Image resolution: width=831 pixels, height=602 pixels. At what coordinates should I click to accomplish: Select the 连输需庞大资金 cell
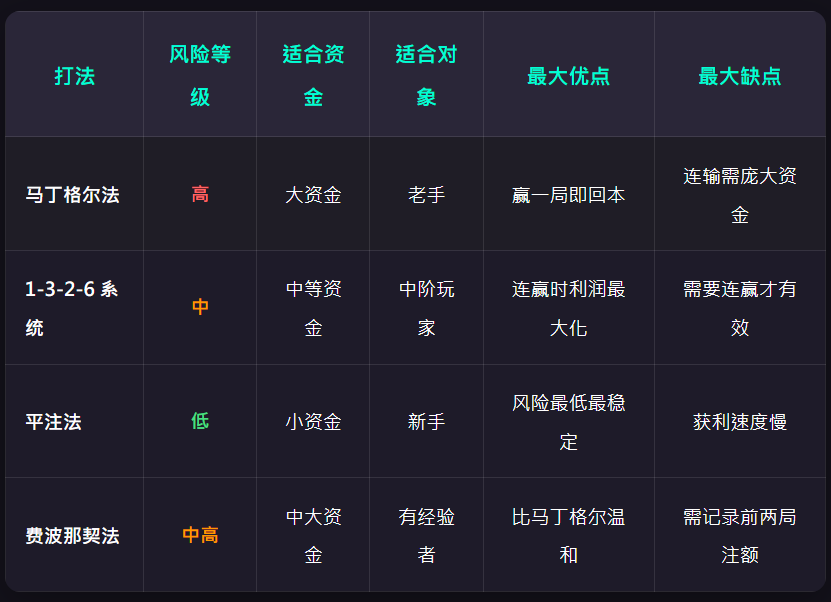pos(740,195)
